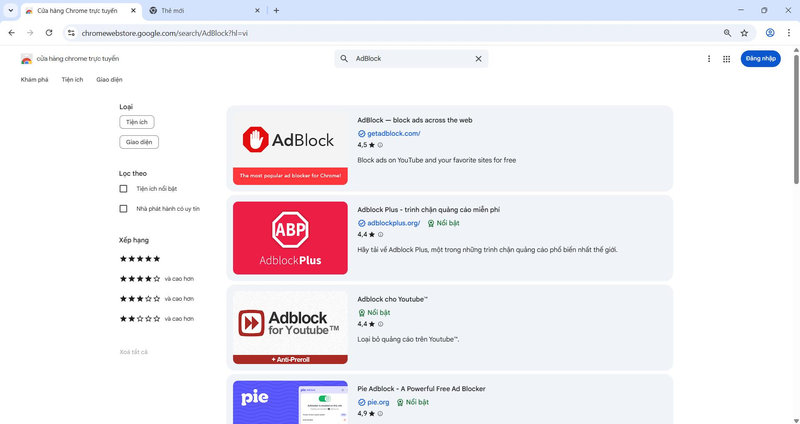Click info icon beside Adblock cho Youtube rating
The image size is (800, 424).
pos(380,324)
